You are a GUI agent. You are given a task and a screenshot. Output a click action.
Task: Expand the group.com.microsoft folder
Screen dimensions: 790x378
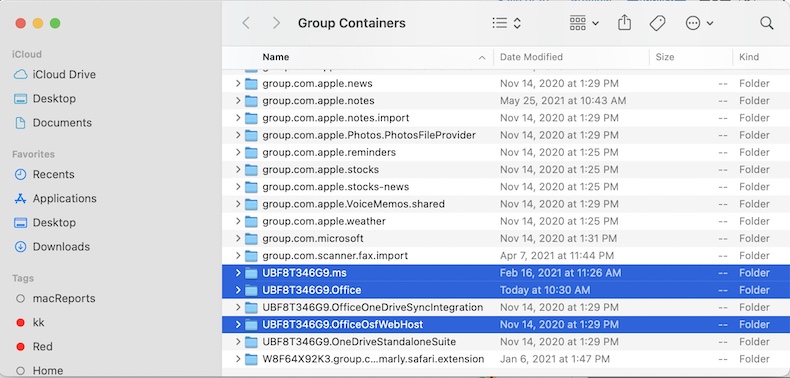coord(238,238)
